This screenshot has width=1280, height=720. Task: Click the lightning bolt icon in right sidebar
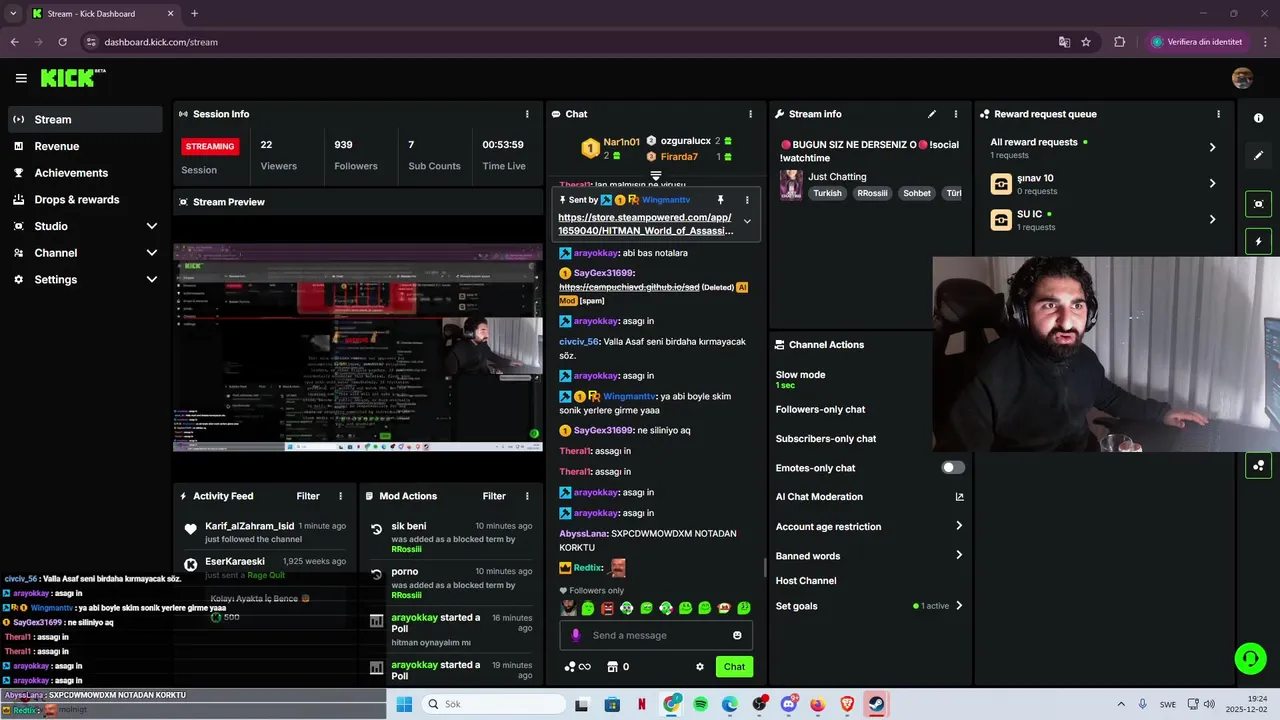1258,241
